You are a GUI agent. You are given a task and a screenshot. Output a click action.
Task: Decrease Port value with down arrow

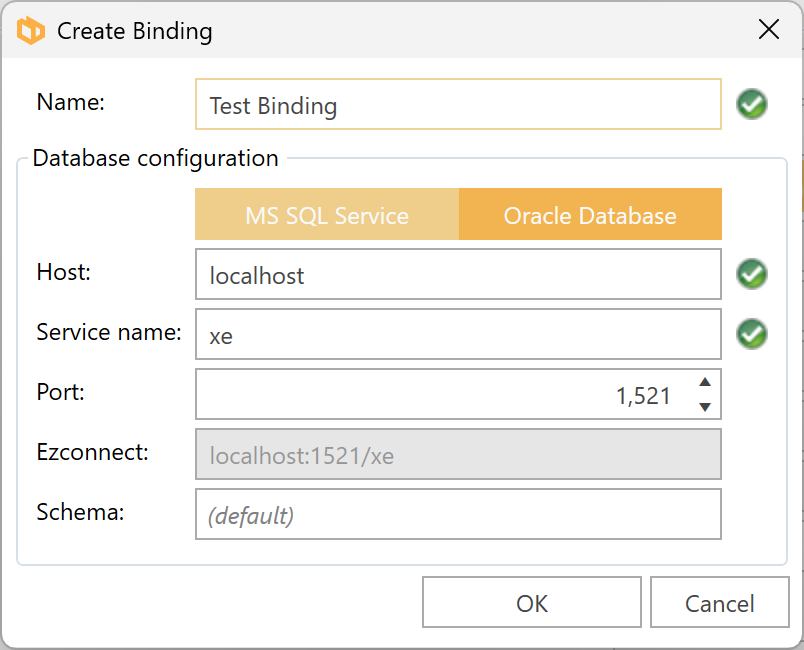[705, 406]
